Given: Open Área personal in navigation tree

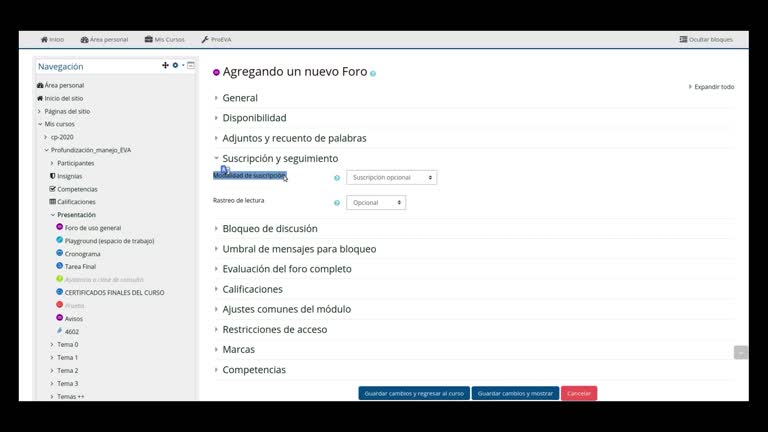Looking at the screenshot, I should coord(64,85).
